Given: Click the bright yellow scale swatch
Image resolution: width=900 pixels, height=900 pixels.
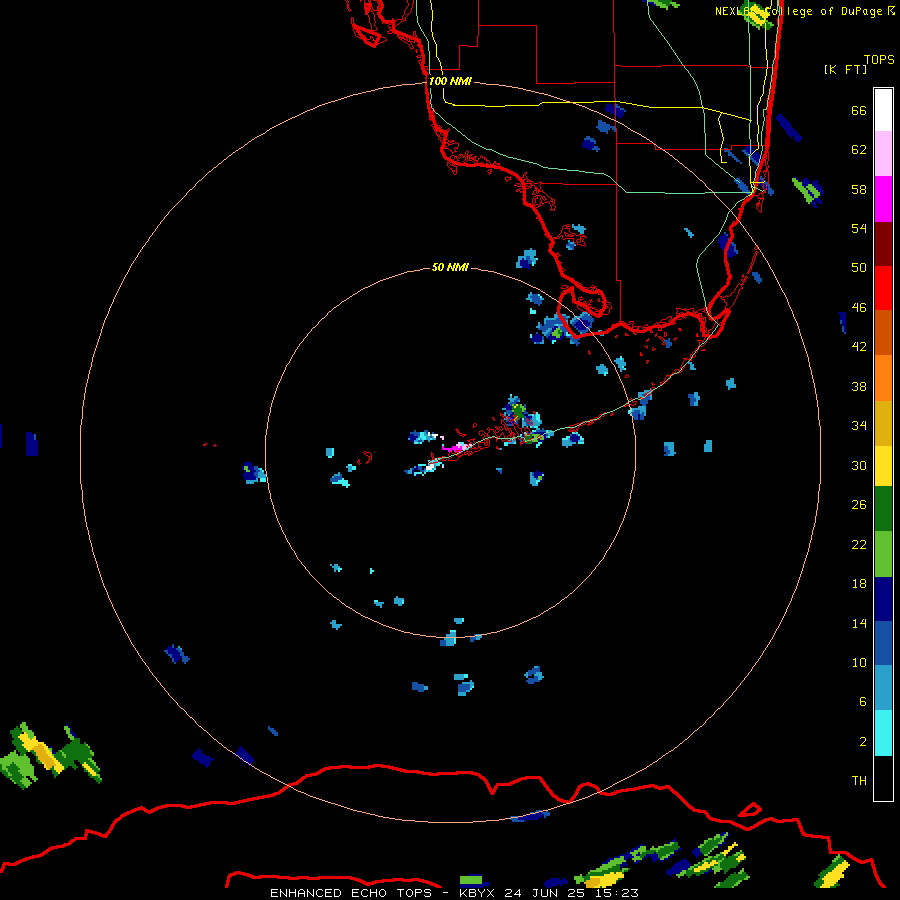Looking at the screenshot, I should tap(883, 466).
